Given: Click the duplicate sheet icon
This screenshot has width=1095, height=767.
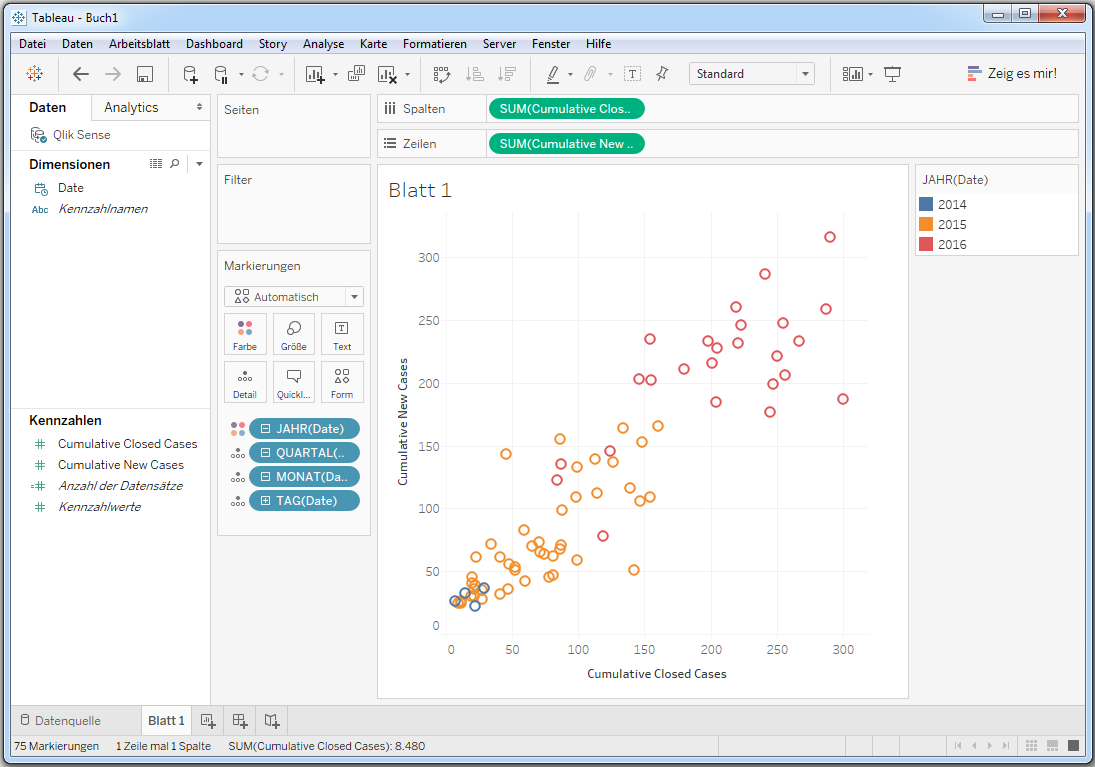Looking at the screenshot, I should pos(356,73).
